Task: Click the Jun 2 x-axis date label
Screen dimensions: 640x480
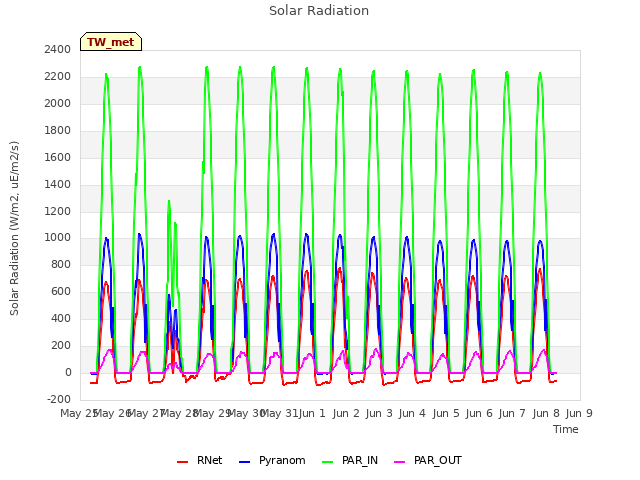Action: (x=346, y=413)
